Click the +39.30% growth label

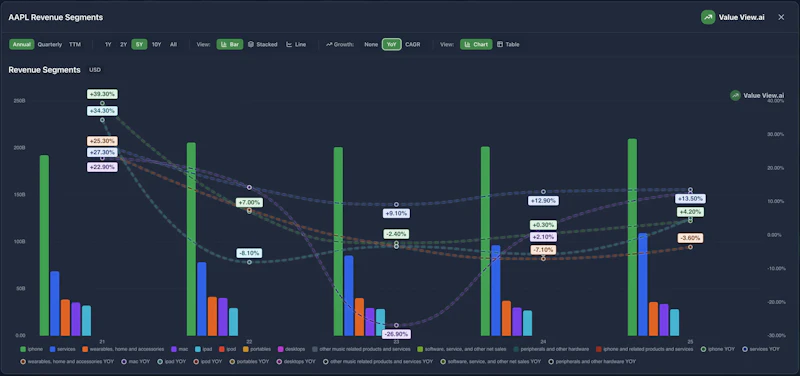102,94
